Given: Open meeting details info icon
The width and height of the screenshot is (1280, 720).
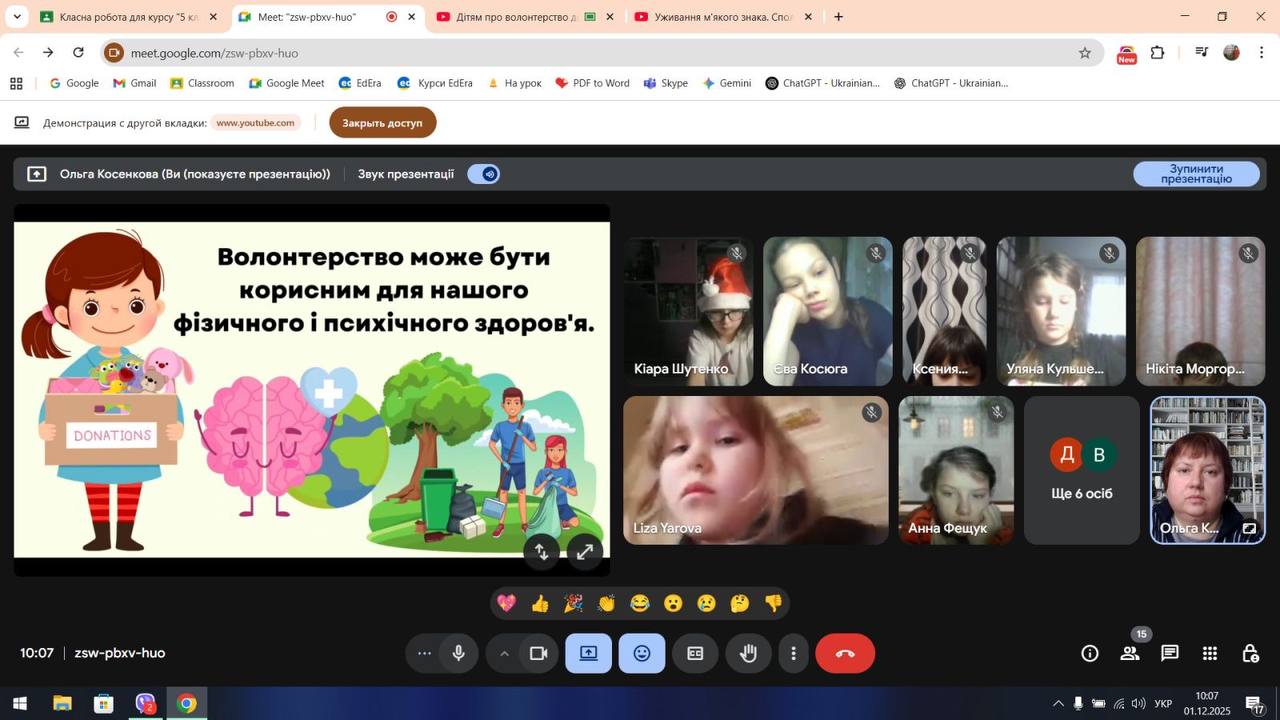Looking at the screenshot, I should (x=1090, y=653).
